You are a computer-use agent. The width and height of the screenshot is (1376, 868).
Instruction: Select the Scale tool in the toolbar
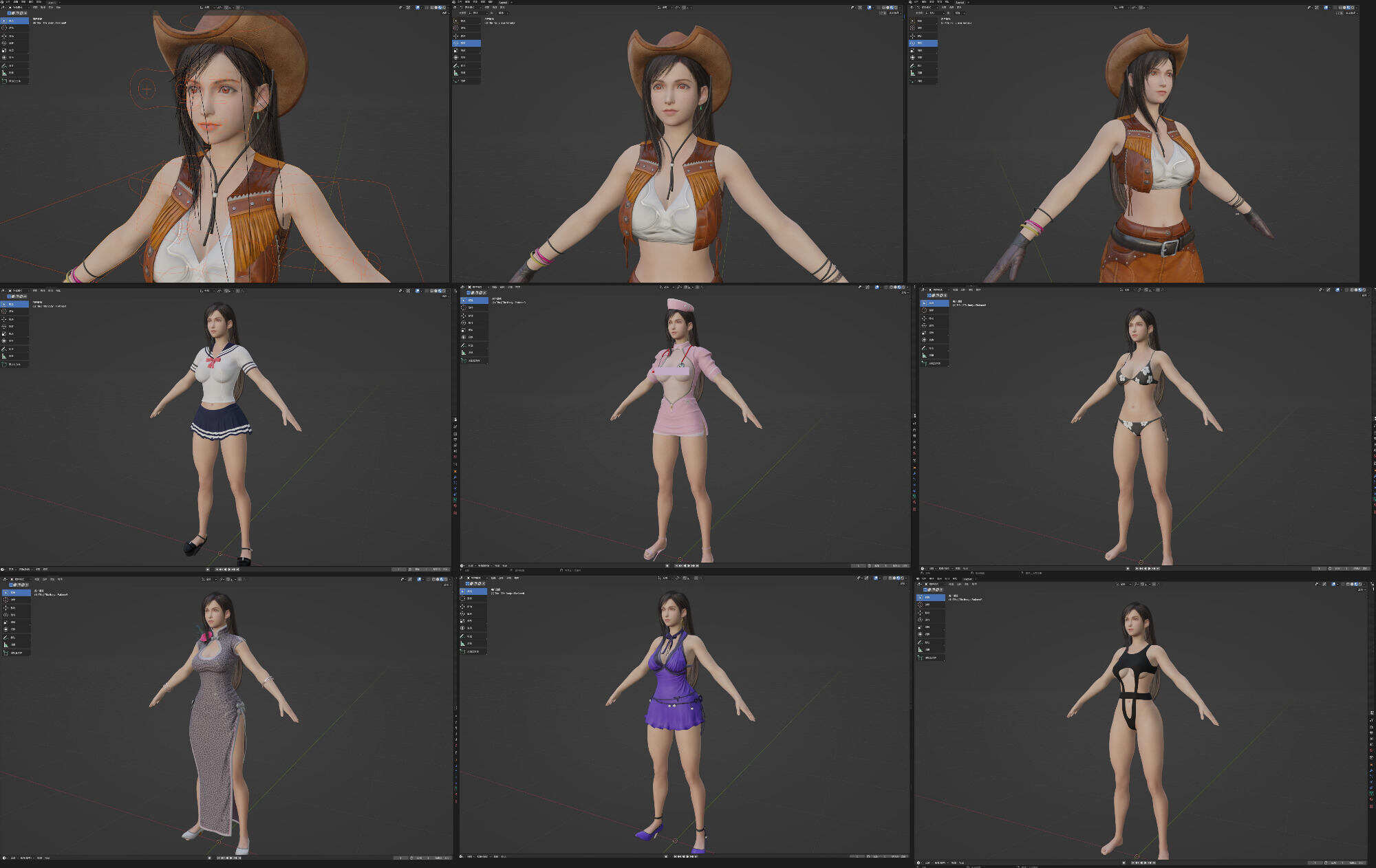5,51
